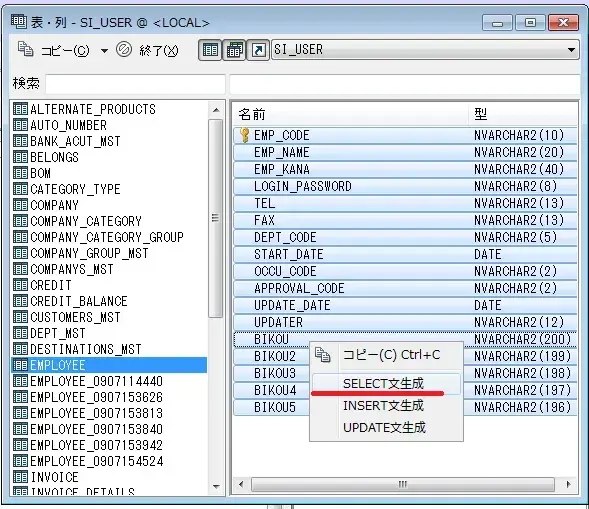The width and height of the screenshot is (589, 509).
Task: Click the table list scroll down arrow
Action: [x=216, y=486]
